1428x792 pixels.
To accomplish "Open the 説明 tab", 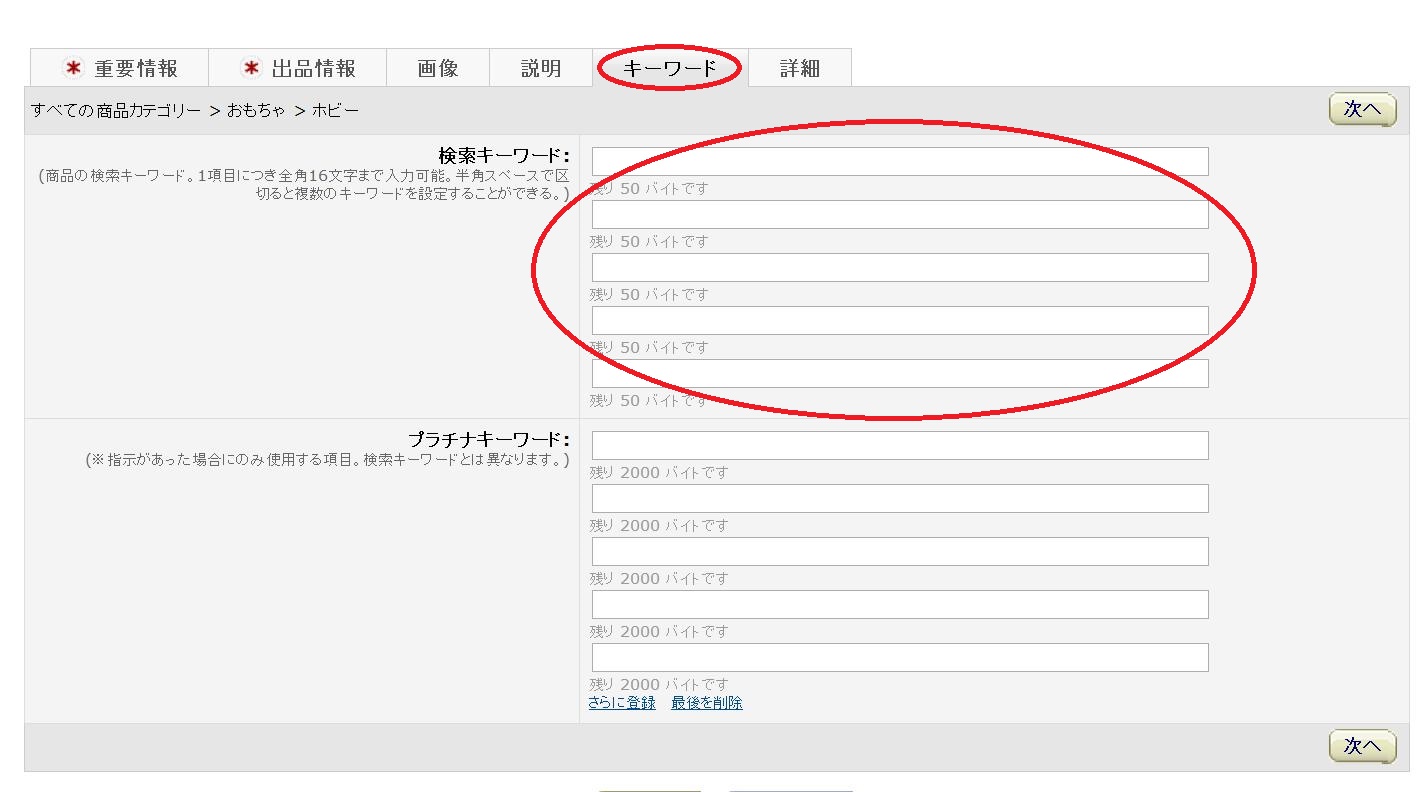I will point(540,67).
